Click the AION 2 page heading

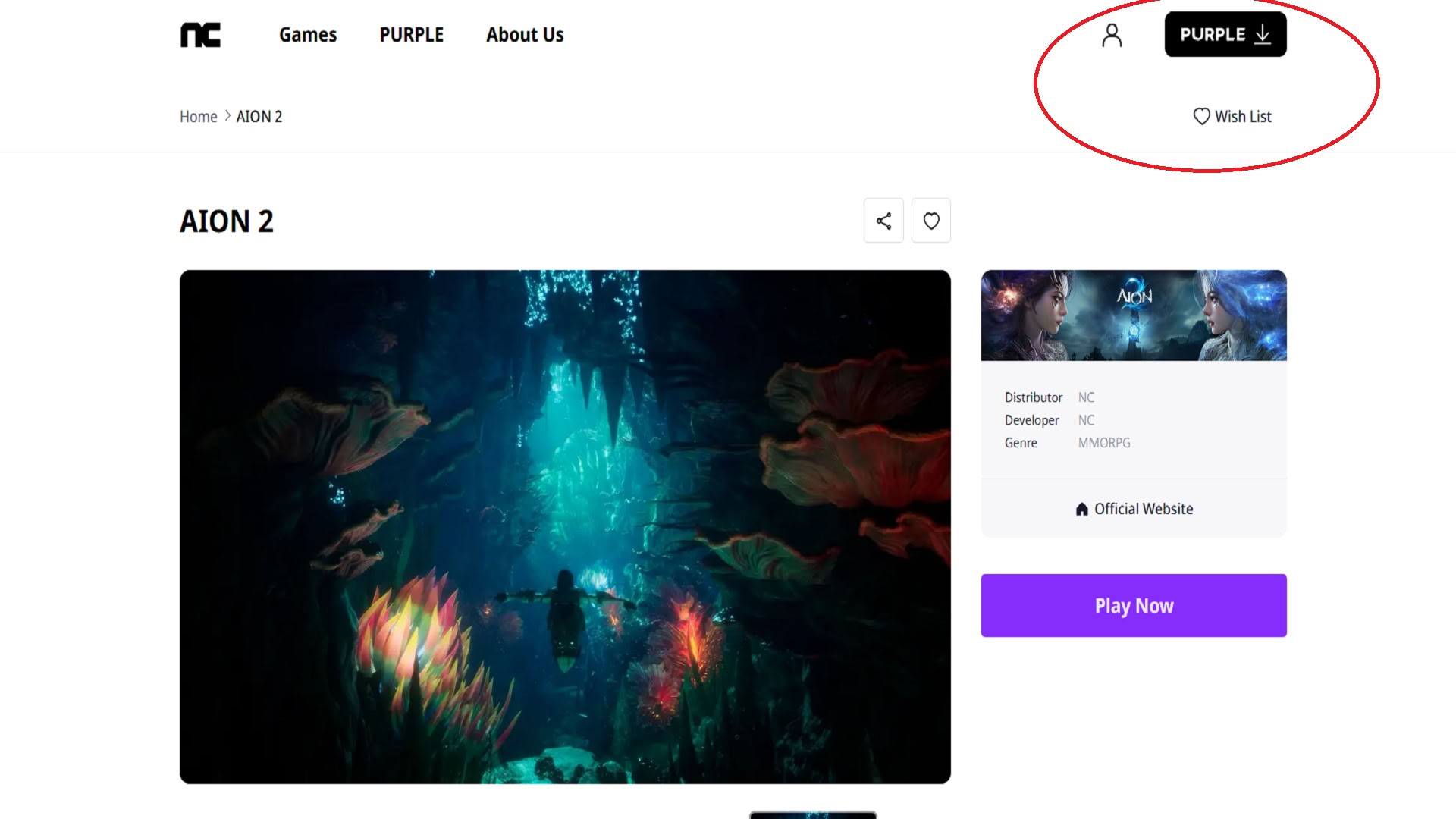(227, 221)
